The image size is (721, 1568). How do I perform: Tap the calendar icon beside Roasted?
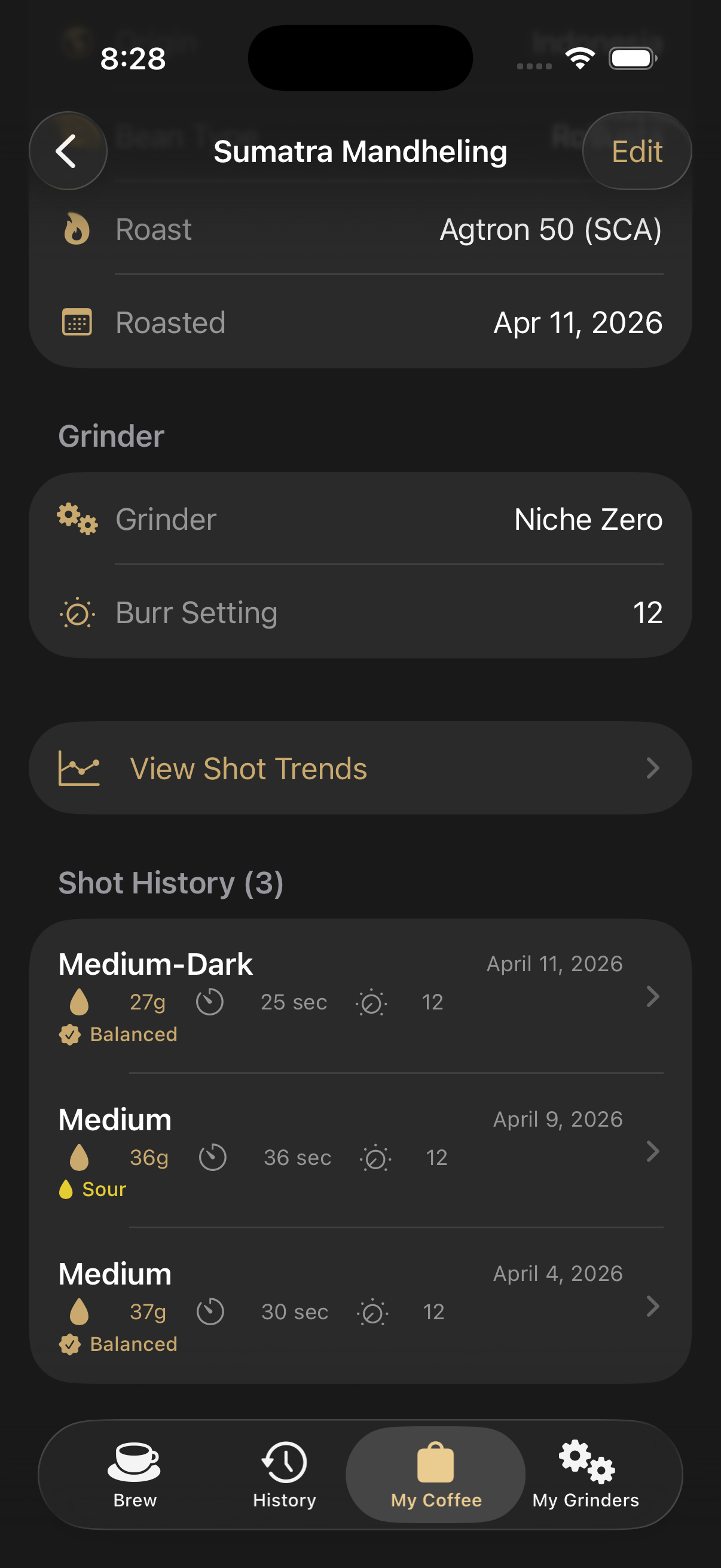(77, 322)
